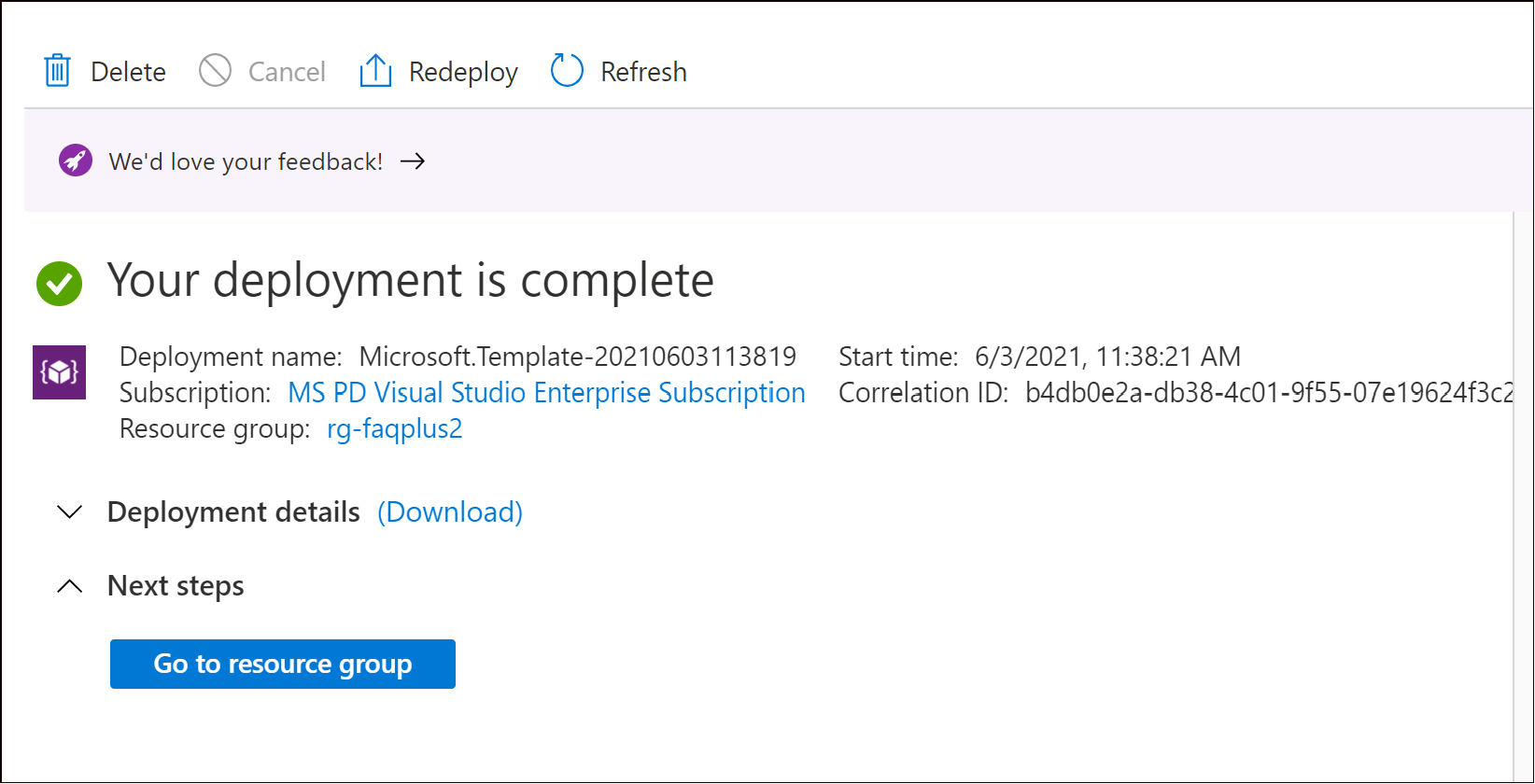Click Go to resource group button
This screenshot has height=784, width=1535.
283,665
